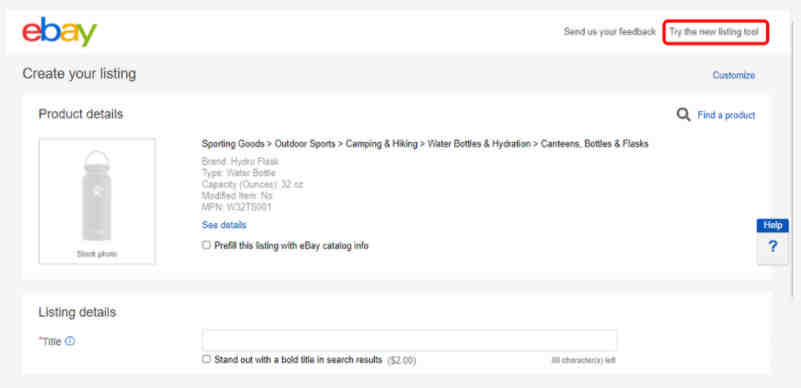This screenshot has height=388, width=801.
Task: Check Prefill this listing with eBay catalog info
Action: click(206, 245)
